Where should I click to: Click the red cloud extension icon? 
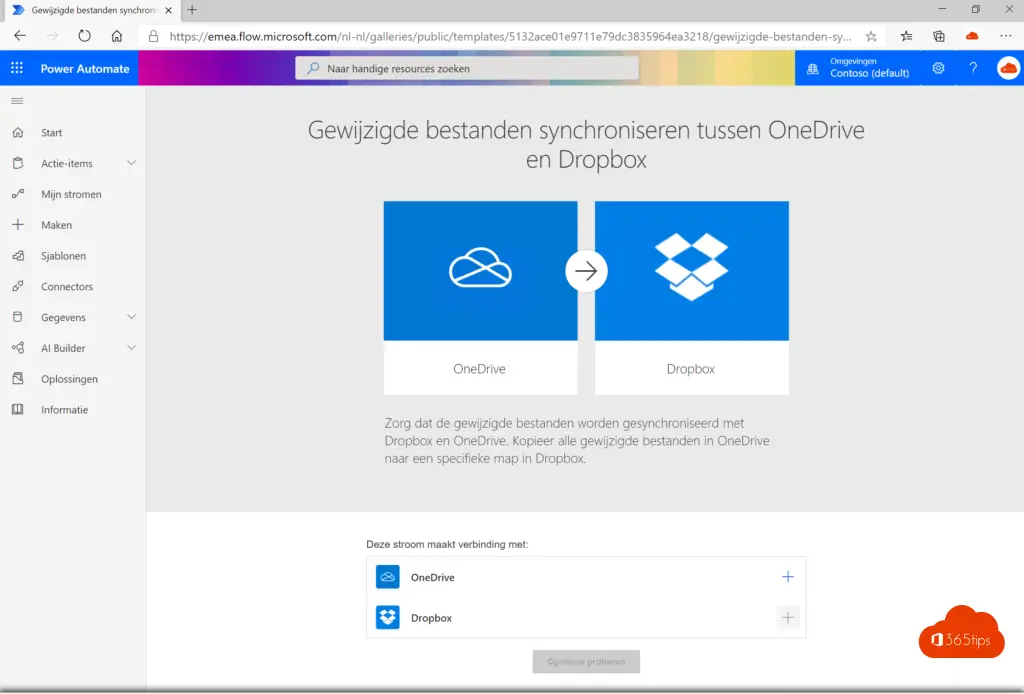[972, 37]
